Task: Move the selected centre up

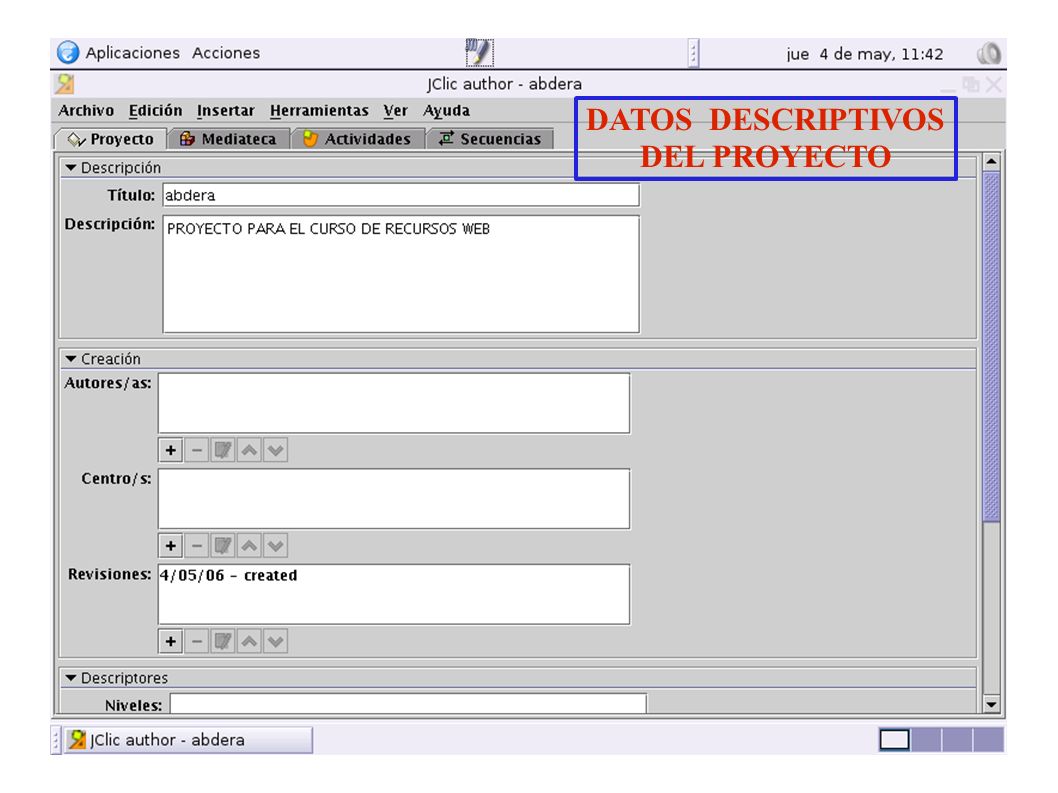Action: point(249,545)
